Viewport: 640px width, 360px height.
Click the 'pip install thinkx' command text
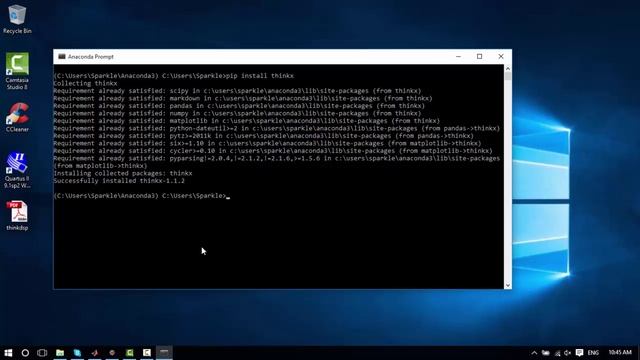(x=260, y=76)
